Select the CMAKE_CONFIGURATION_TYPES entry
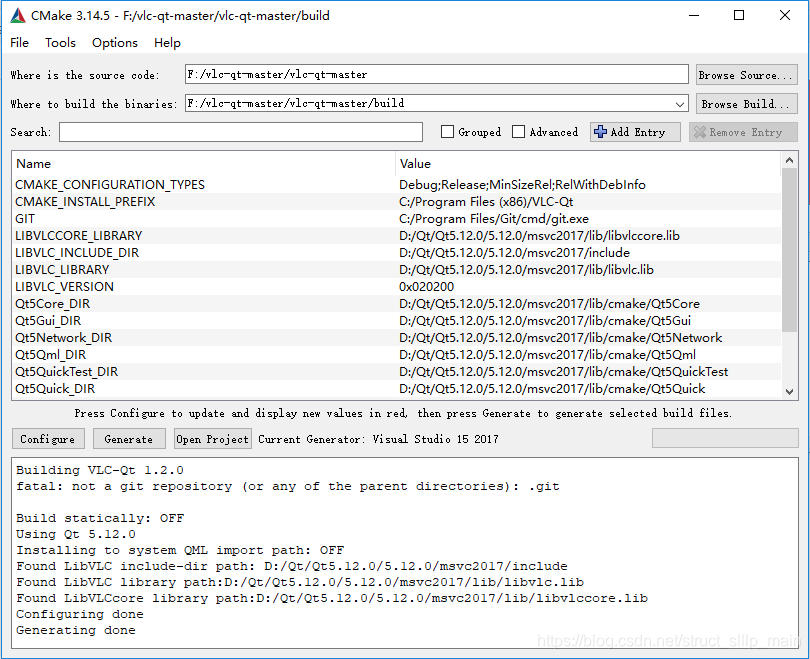 (110, 185)
